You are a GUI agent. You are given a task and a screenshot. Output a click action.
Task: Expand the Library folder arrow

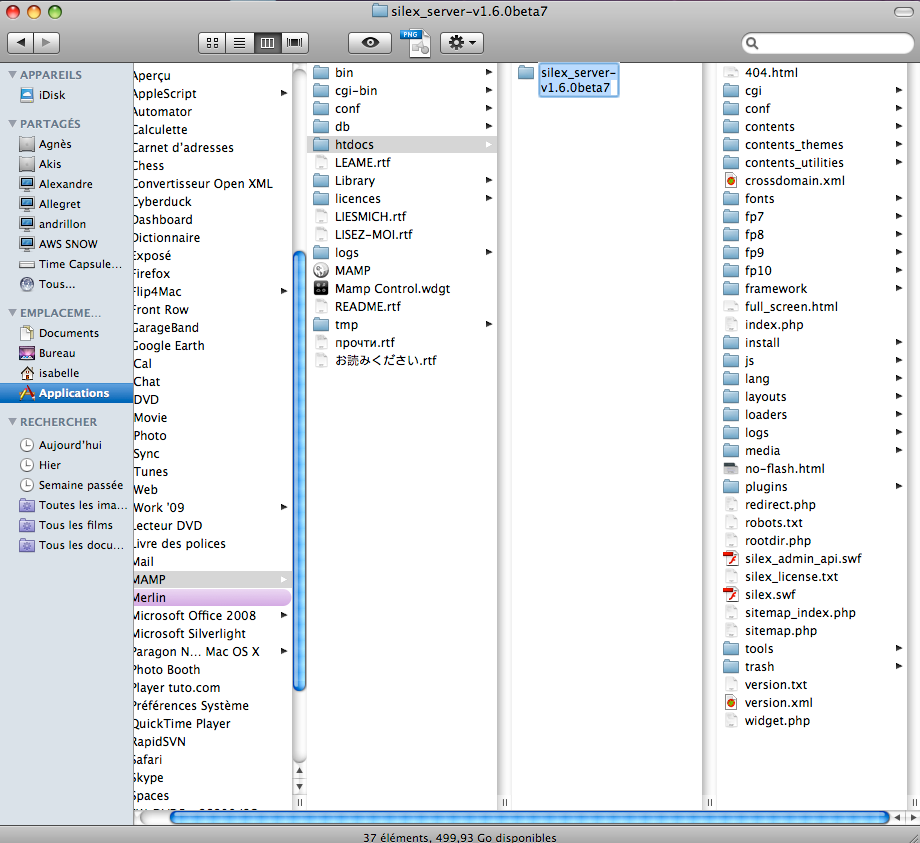(489, 180)
